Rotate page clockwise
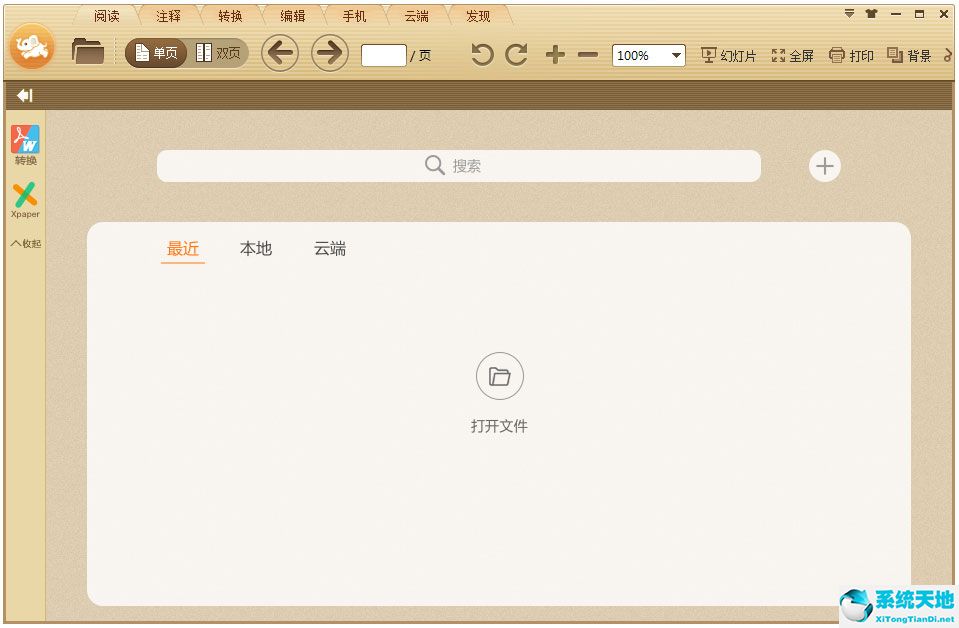The image size is (959, 628). click(x=516, y=55)
